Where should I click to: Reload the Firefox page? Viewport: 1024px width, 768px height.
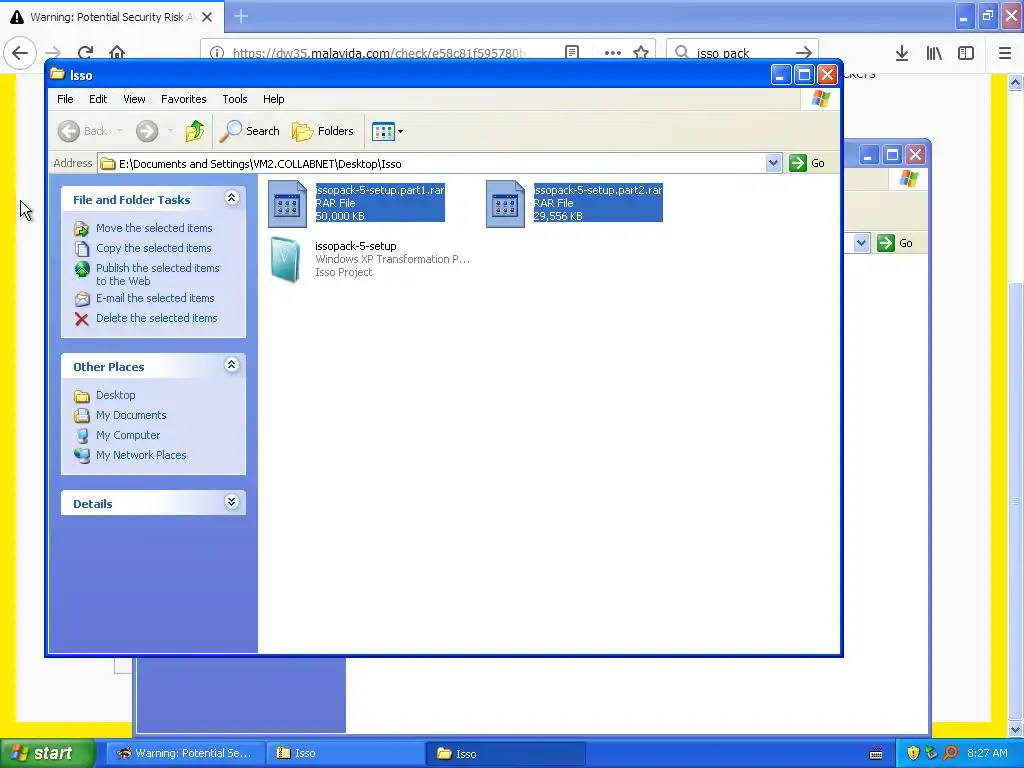(85, 52)
